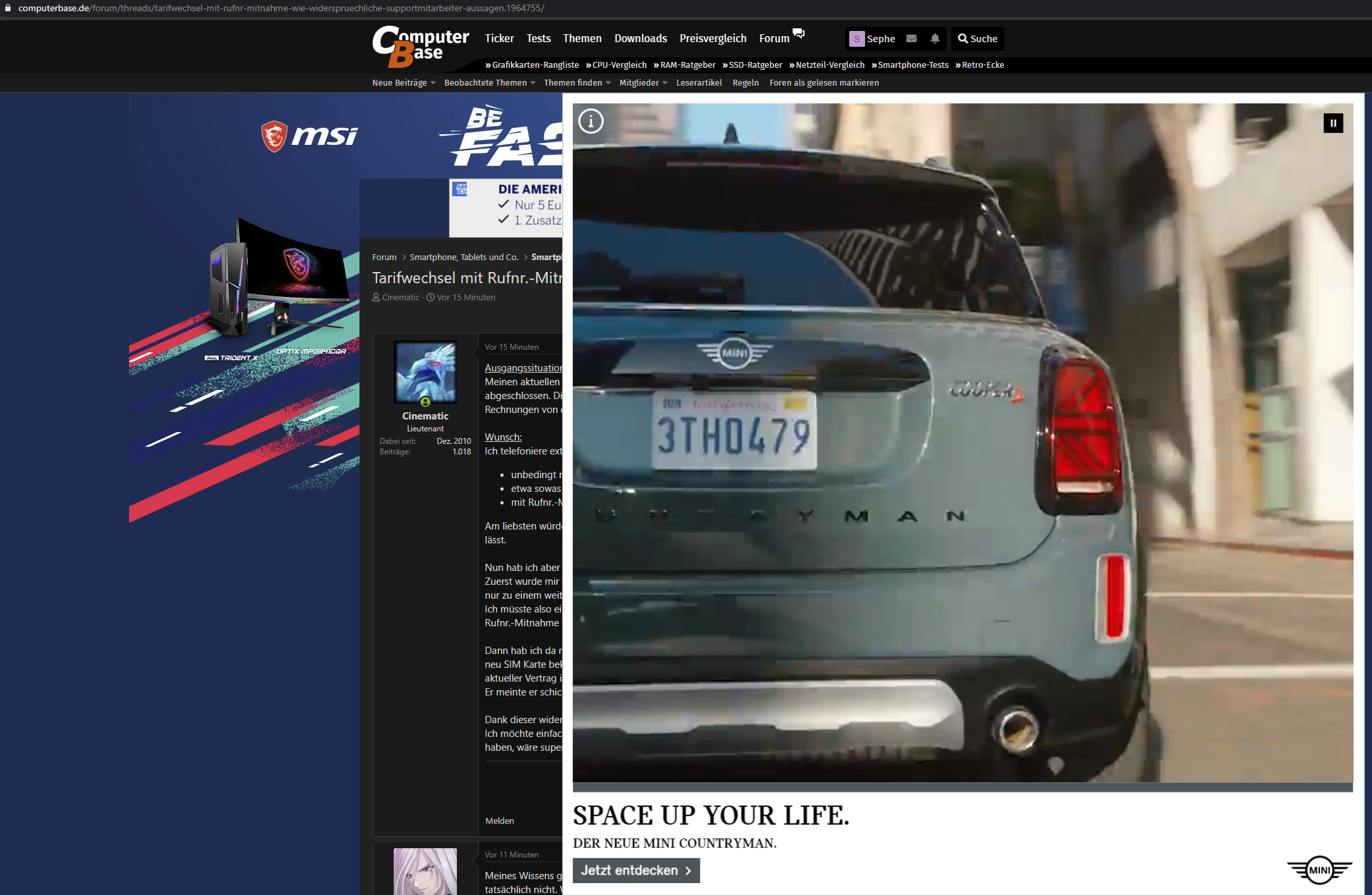
Task: Pause the MINI video ad
Action: point(1333,123)
